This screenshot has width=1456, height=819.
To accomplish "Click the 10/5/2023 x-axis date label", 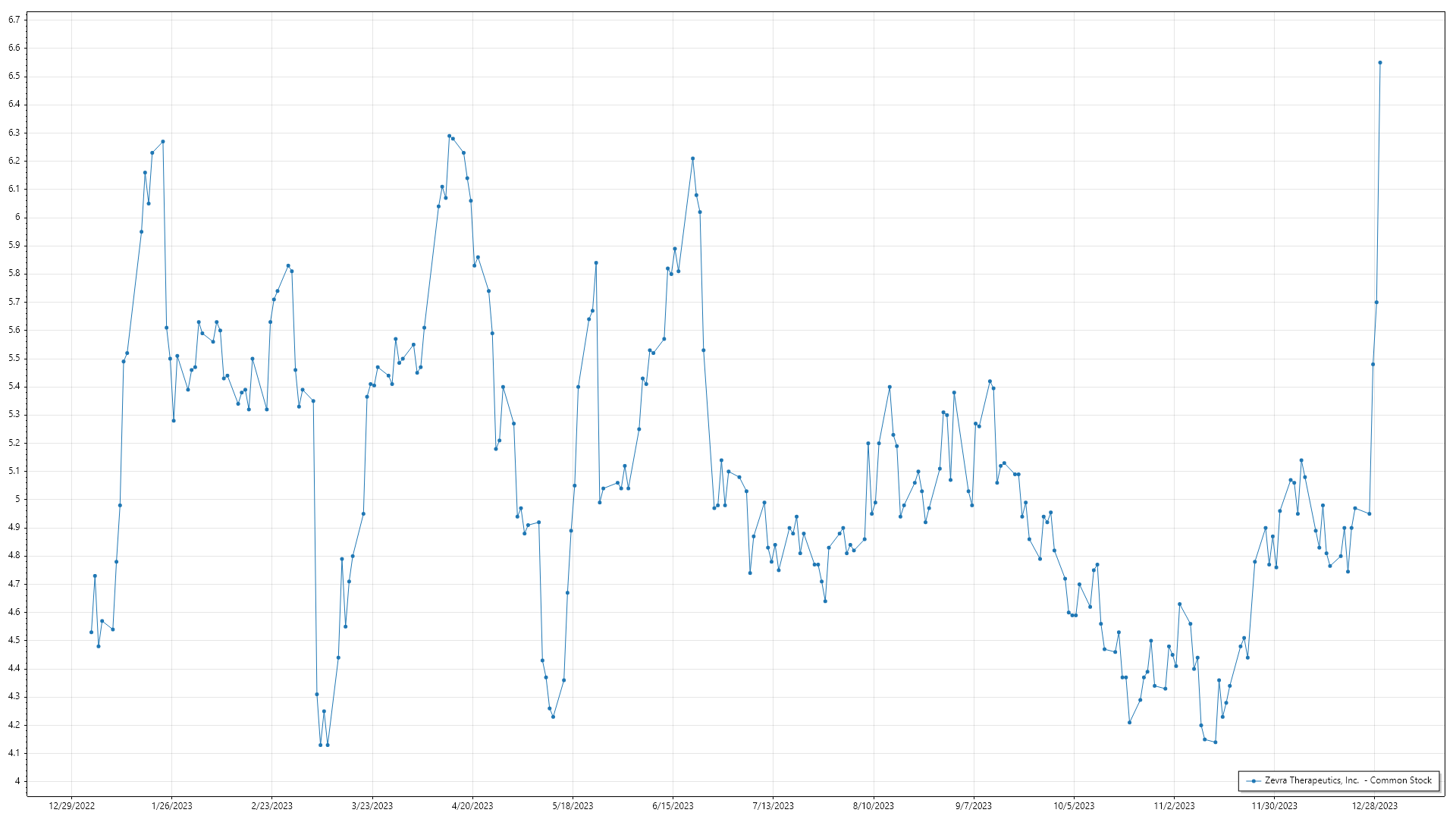I will 1074,806.
